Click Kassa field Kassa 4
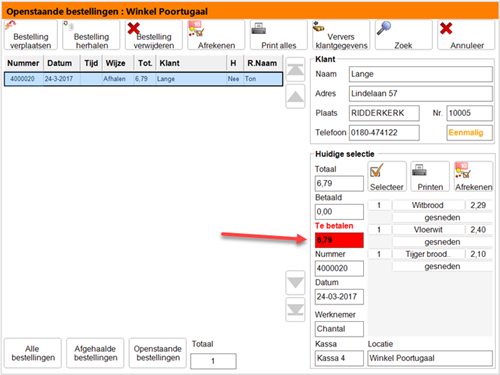The image size is (500, 375). (x=339, y=358)
